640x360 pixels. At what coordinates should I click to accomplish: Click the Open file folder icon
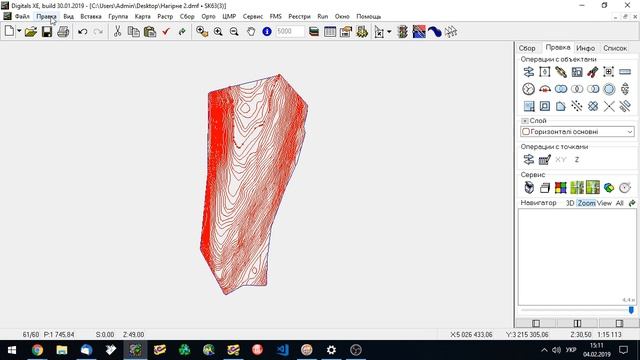pos(31,31)
